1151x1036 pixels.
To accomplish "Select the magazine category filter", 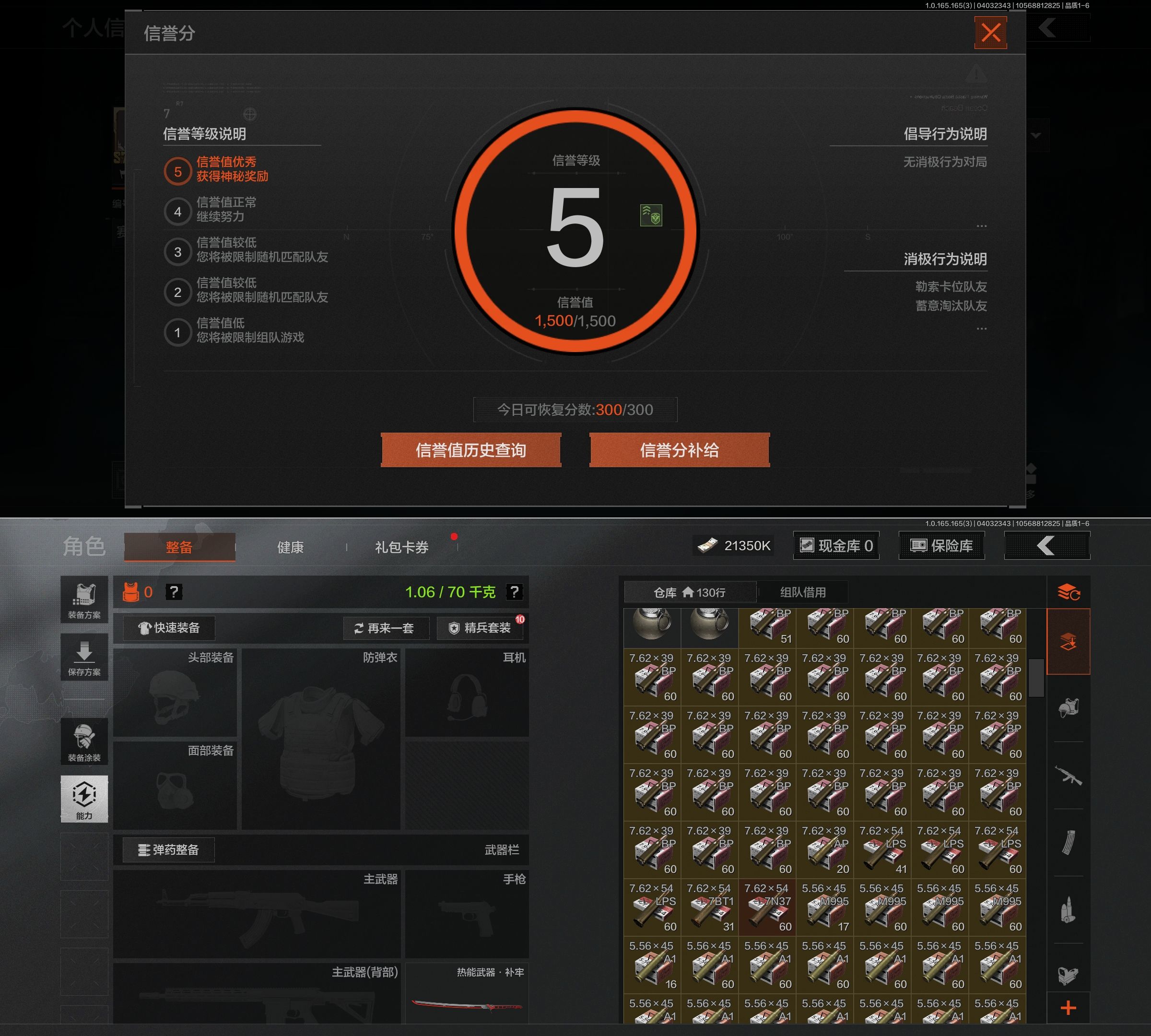I will click(1069, 842).
